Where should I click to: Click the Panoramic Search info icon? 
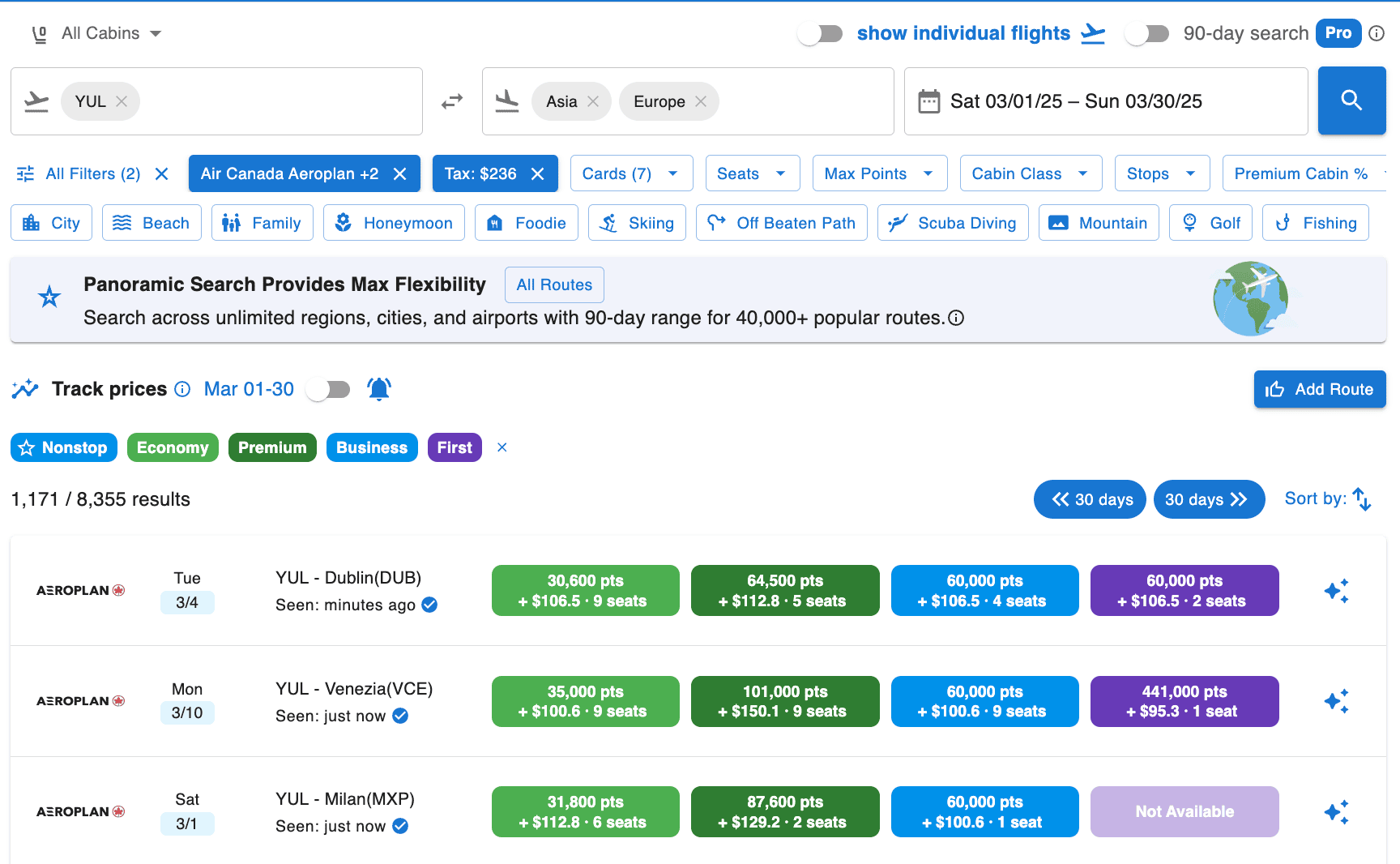(x=956, y=318)
